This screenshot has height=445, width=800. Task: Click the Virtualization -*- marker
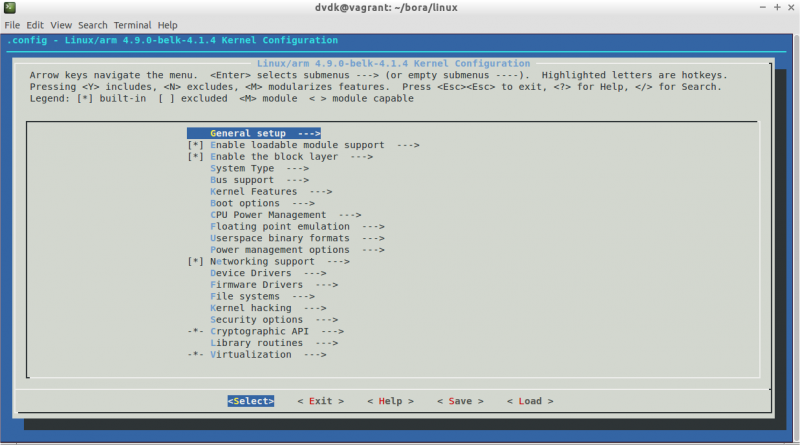coord(195,355)
